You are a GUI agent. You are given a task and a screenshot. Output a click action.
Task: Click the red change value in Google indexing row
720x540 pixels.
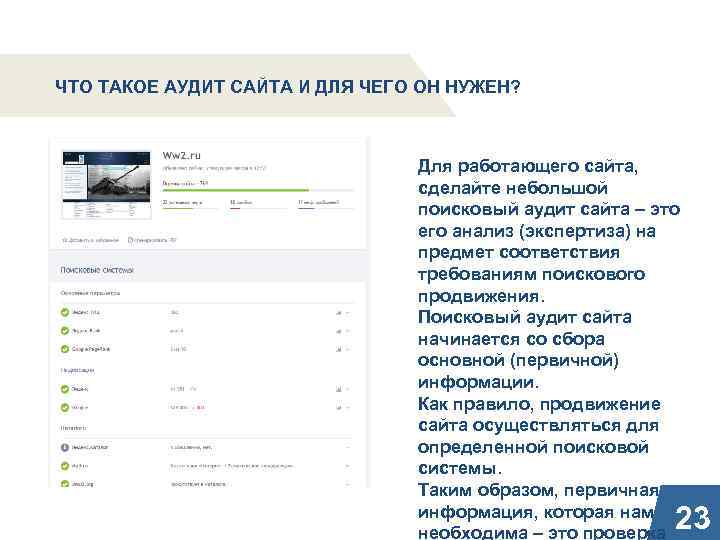199,407
